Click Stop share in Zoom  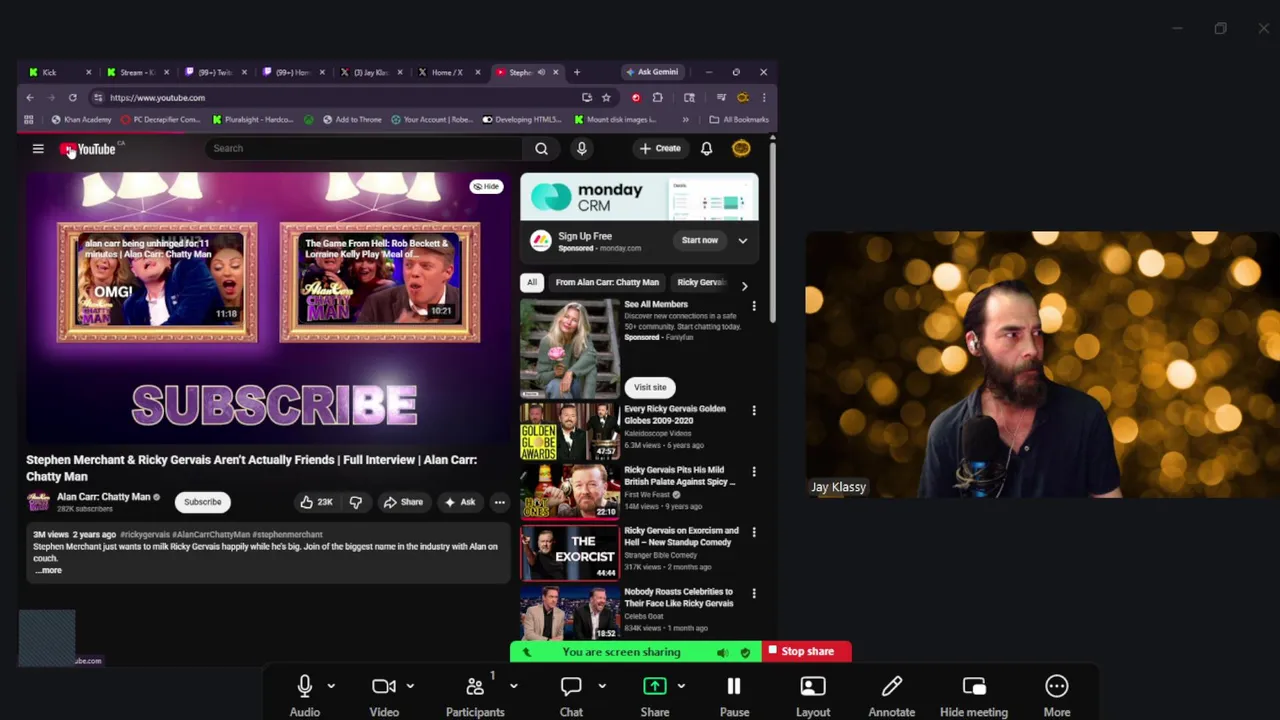click(807, 652)
